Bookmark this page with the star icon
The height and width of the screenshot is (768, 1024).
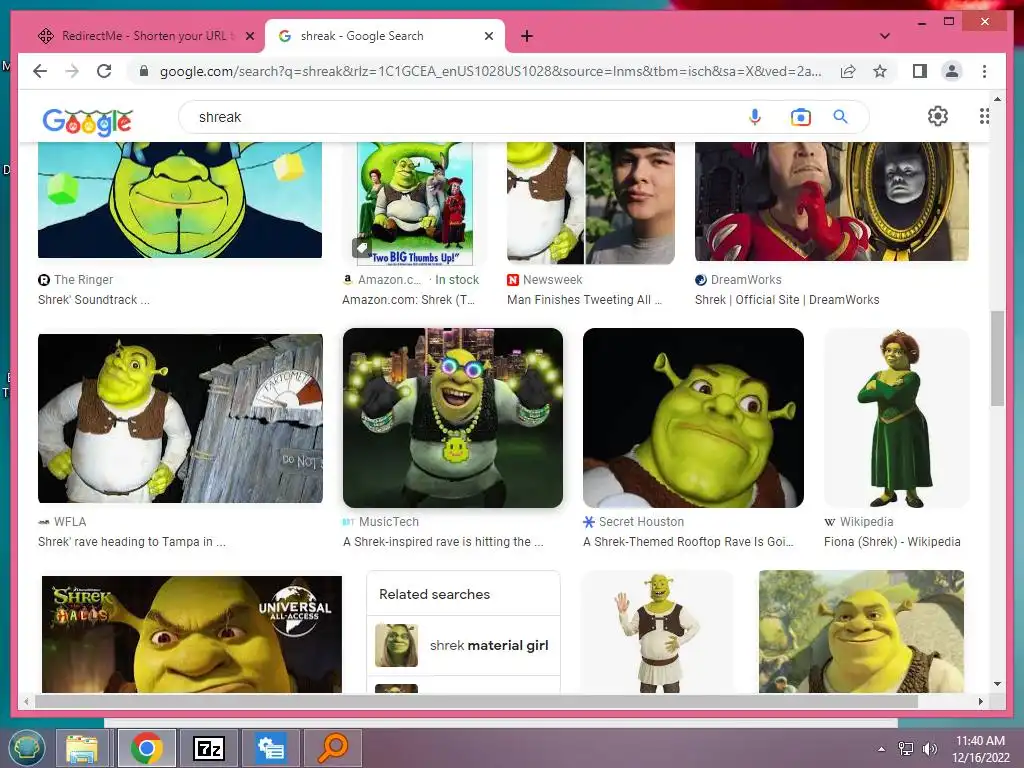coord(880,71)
